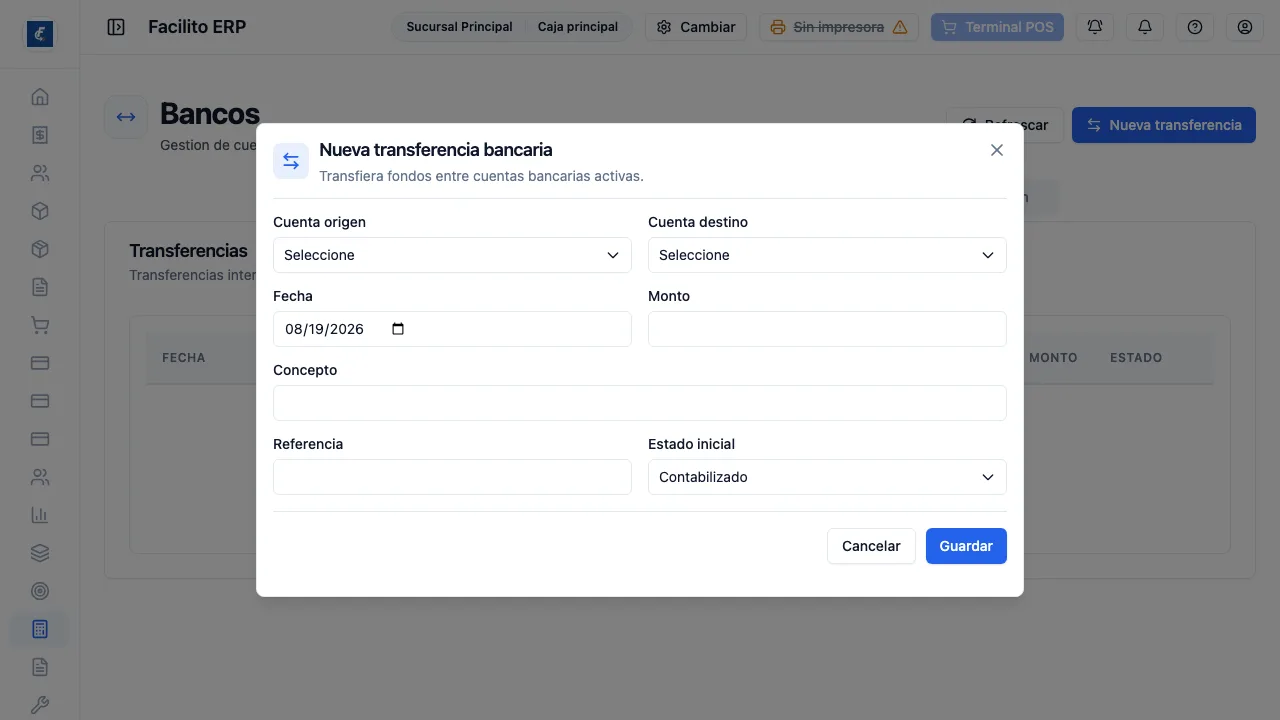Select the highlighted calculator sidebar icon
The width and height of the screenshot is (1280, 720).
click(x=40, y=629)
